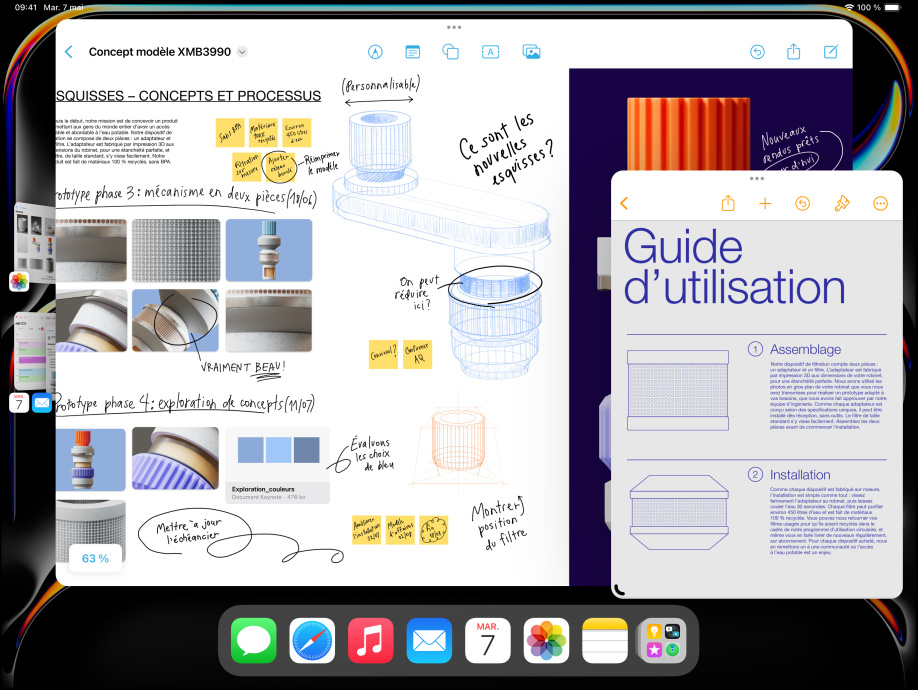Launch Safari from the dock
Image resolution: width=918 pixels, height=690 pixels.
312,640
